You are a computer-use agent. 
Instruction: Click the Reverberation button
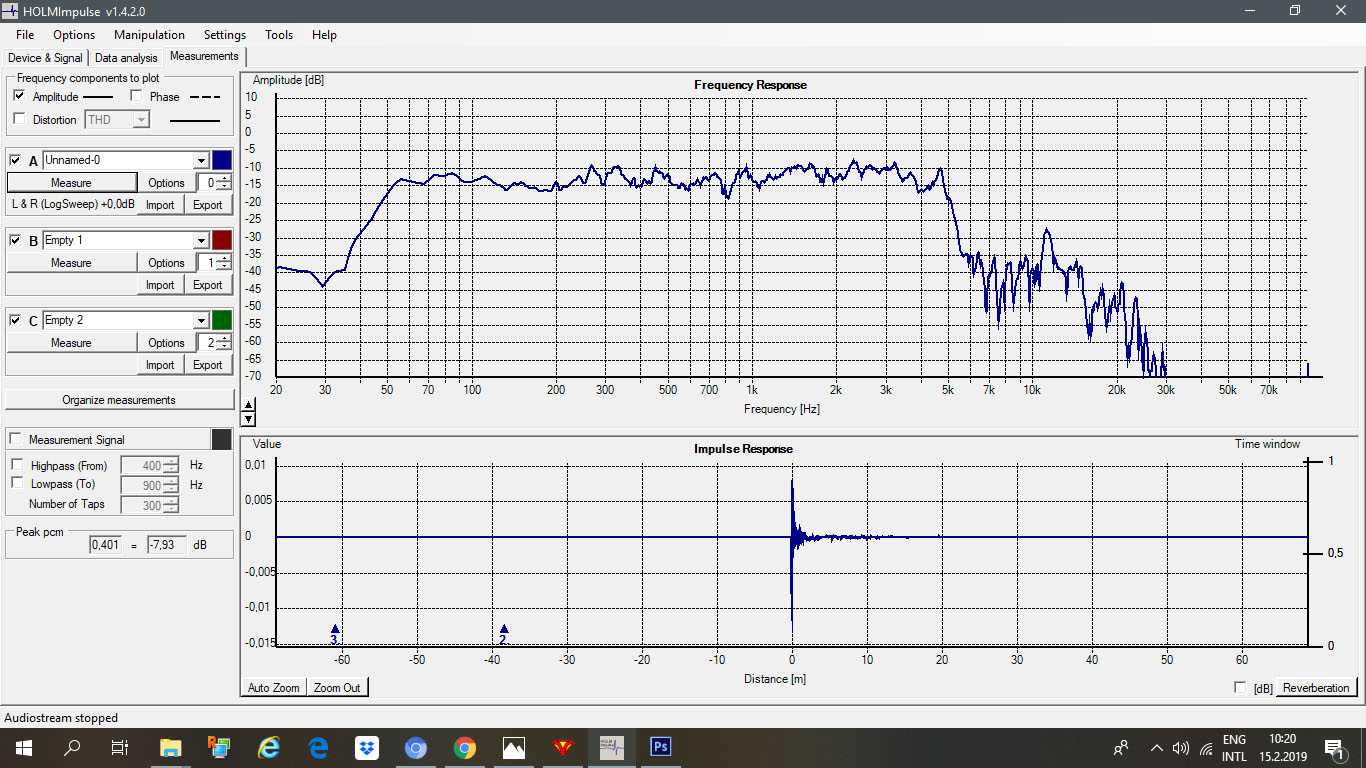tap(1316, 688)
